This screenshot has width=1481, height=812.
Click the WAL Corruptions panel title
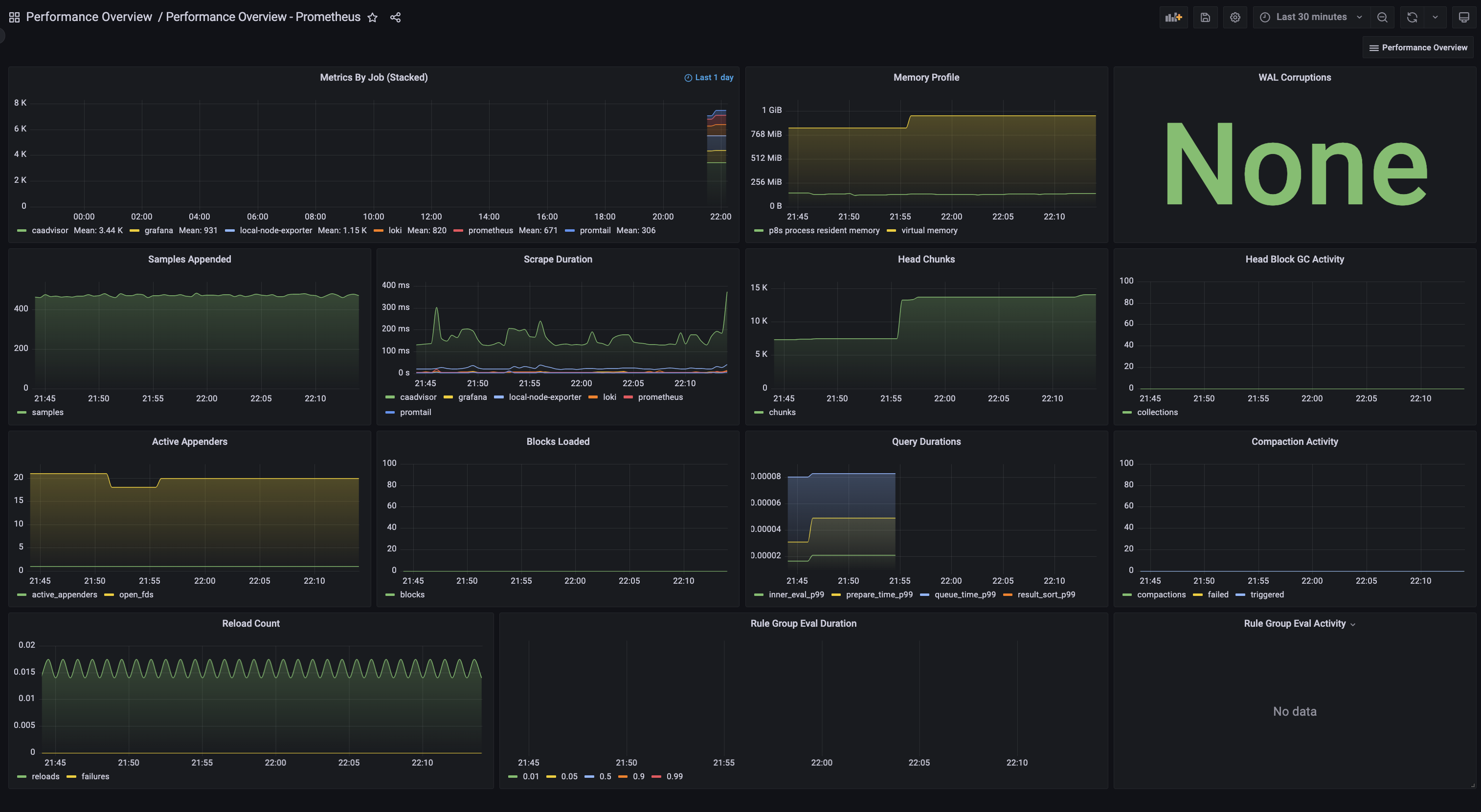pos(1295,78)
